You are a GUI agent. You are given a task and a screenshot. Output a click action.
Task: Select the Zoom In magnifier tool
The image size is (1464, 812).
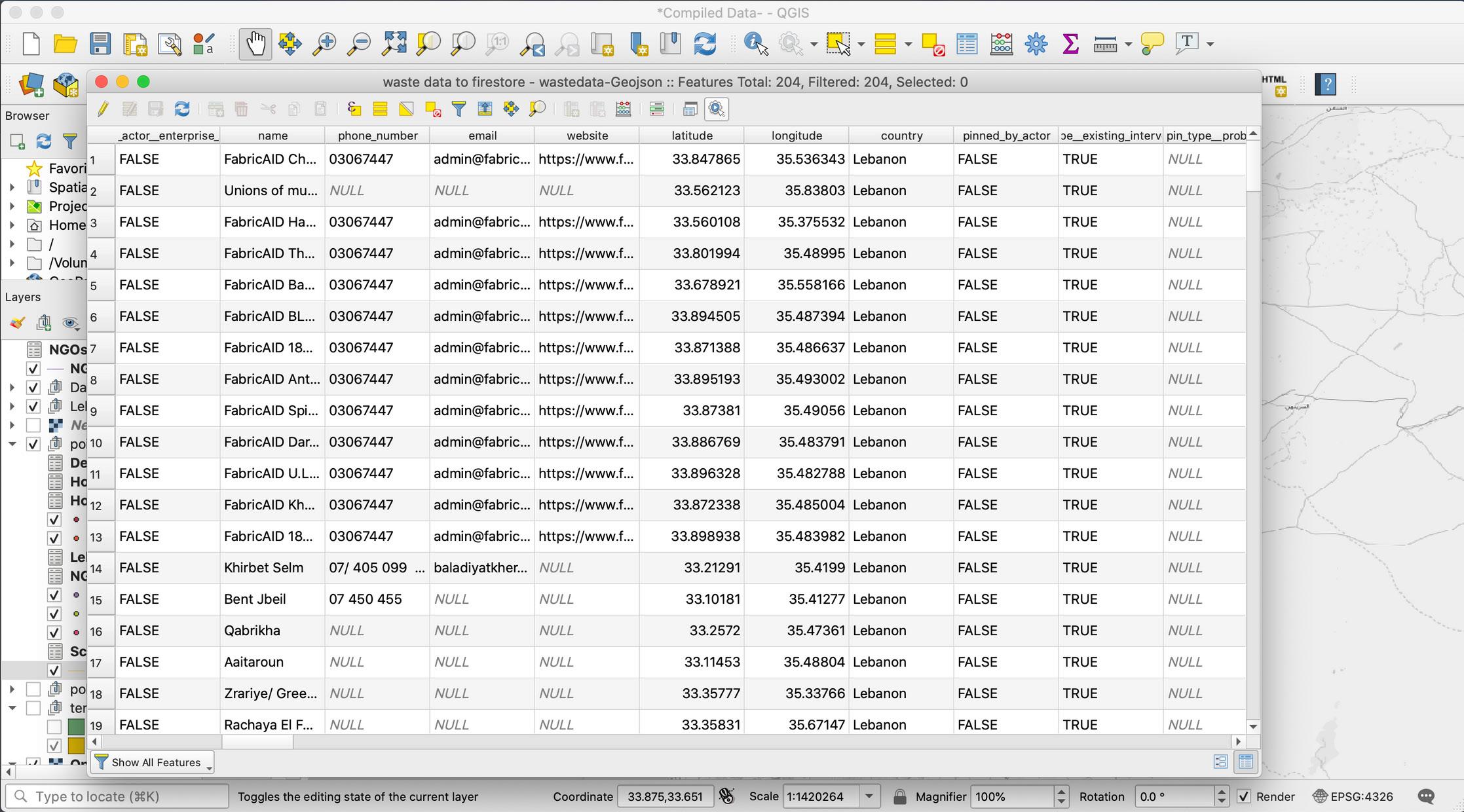tap(324, 44)
